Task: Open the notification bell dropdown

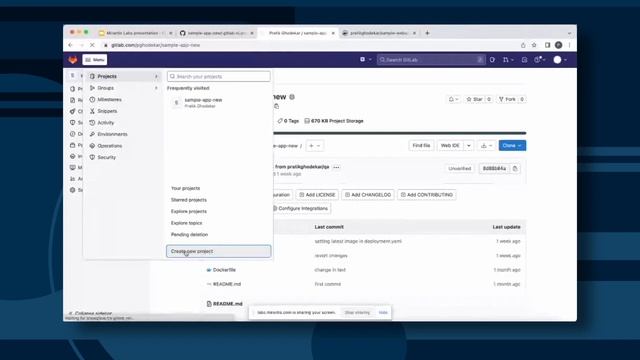Action: pos(453,99)
